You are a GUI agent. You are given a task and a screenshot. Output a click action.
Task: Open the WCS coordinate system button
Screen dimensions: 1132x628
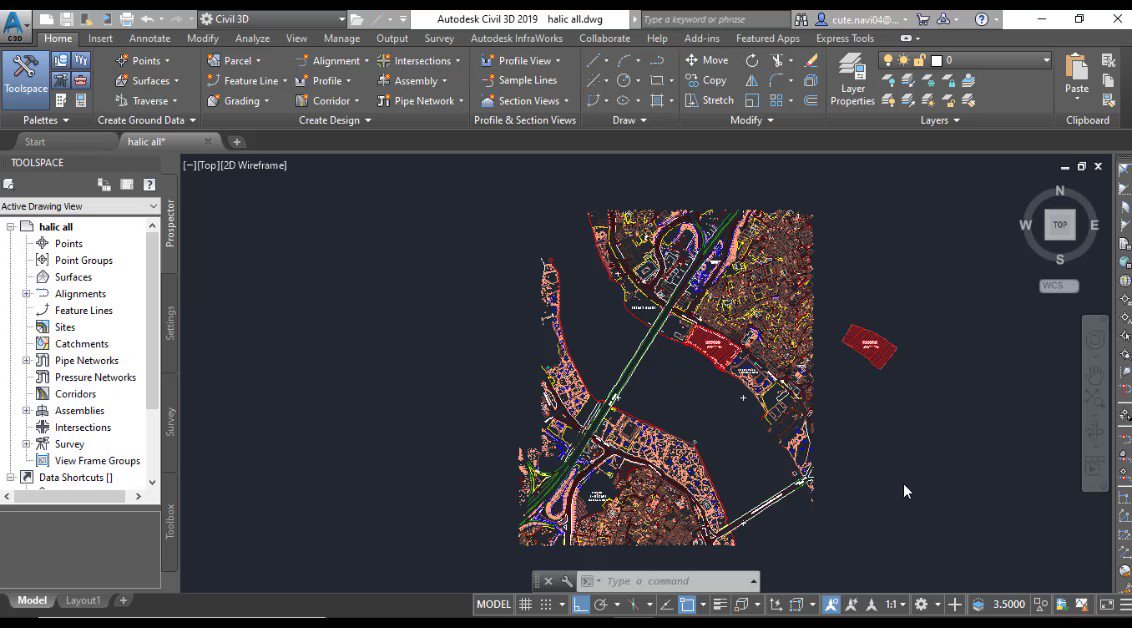(1058, 285)
